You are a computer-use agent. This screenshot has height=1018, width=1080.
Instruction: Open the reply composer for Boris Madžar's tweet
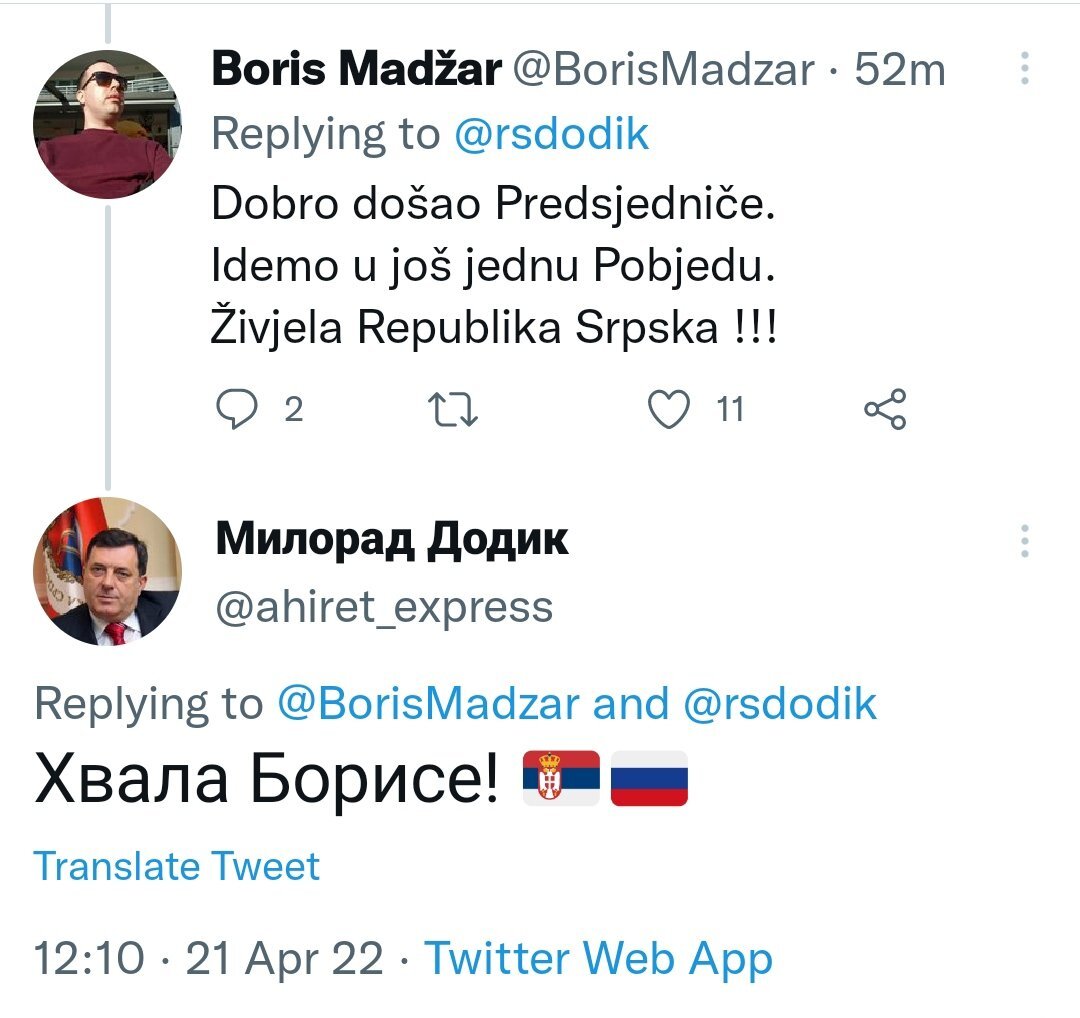[240, 407]
